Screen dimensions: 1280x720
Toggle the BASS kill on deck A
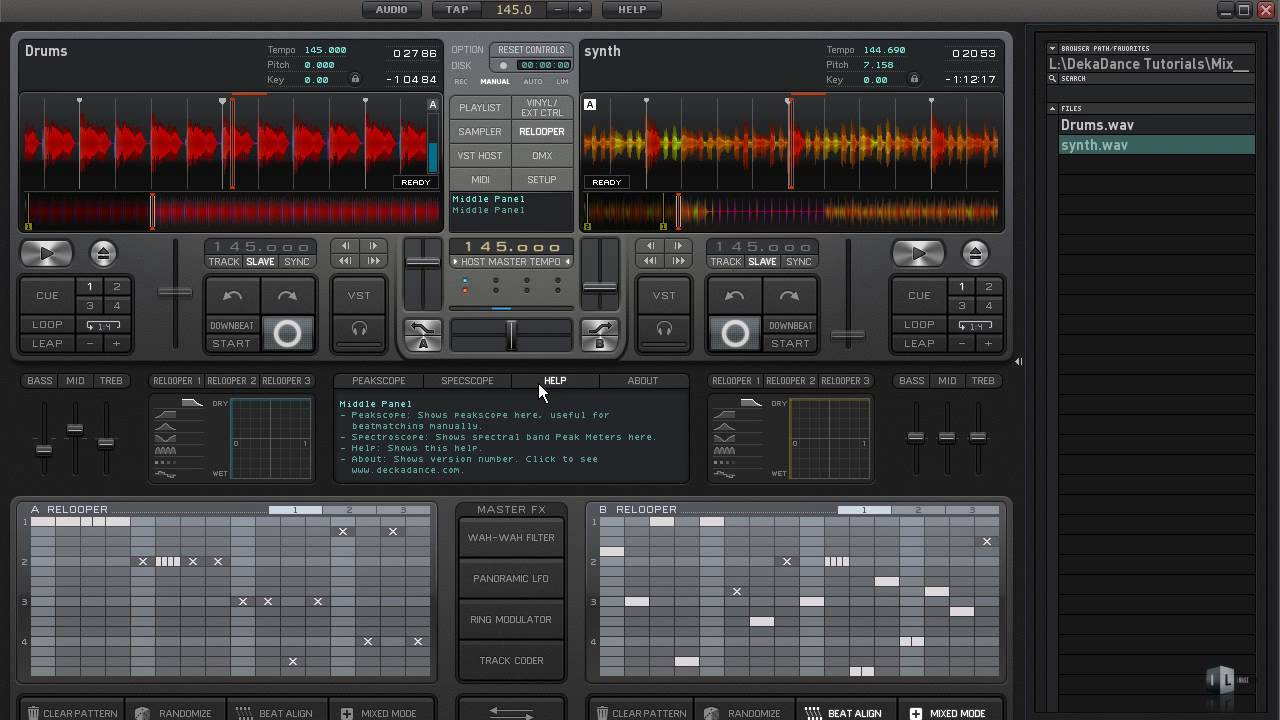pyautogui.click(x=40, y=381)
